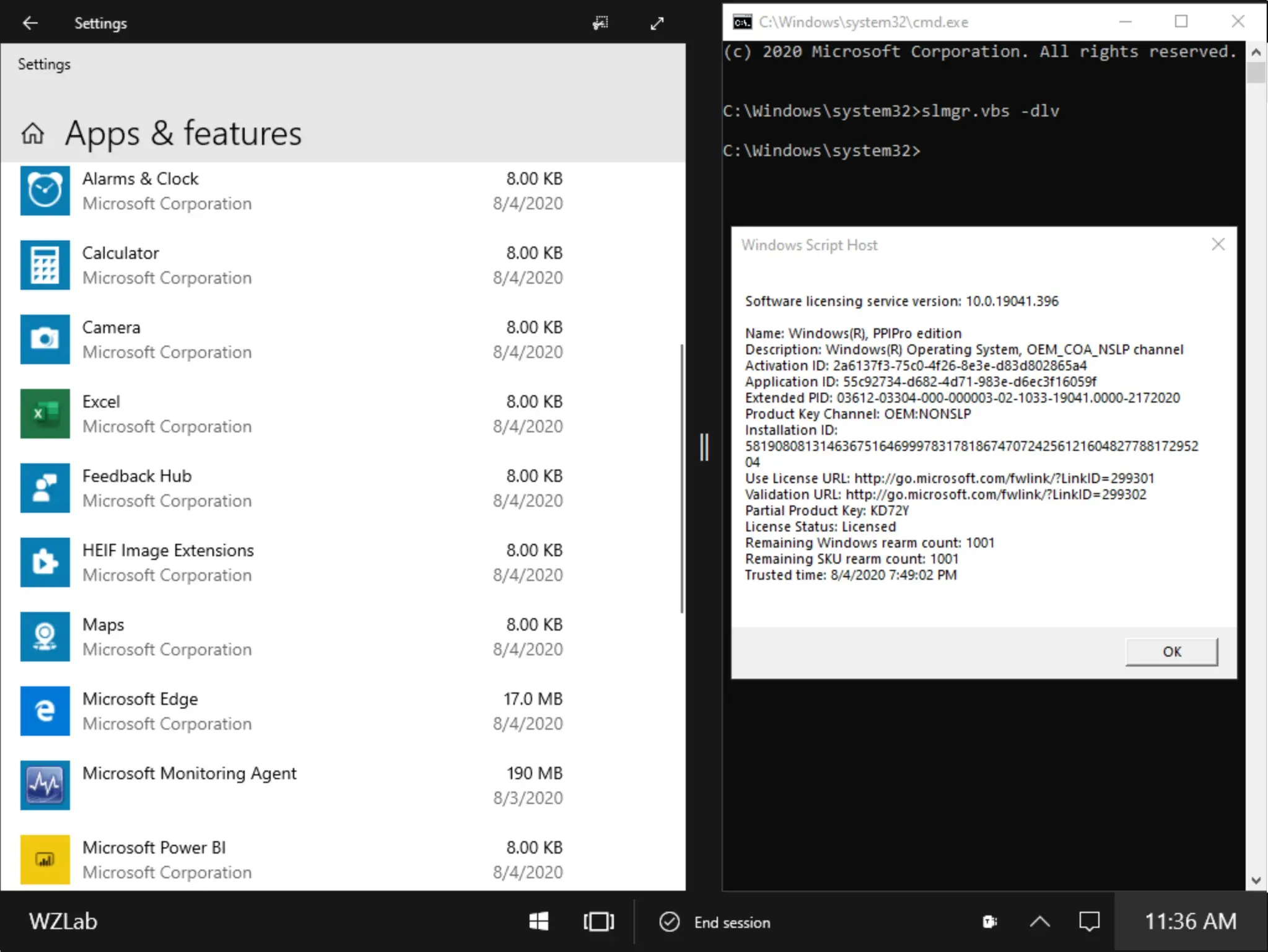
Task: Click the cmd.exe title bar icon
Action: click(x=742, y=22)
